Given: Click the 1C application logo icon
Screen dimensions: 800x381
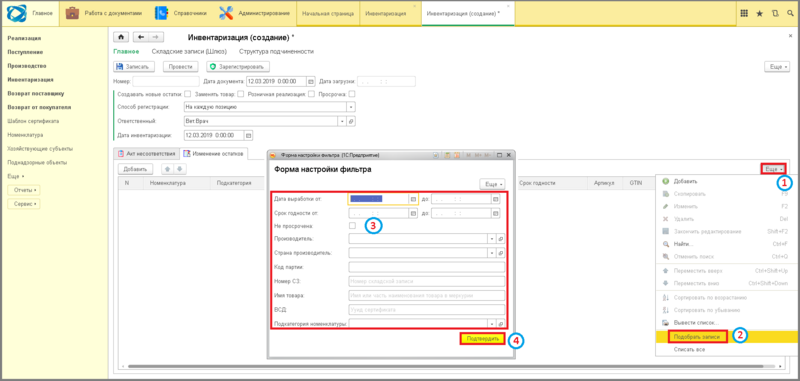Looking at the screenshot, I should tap(17, 13).
